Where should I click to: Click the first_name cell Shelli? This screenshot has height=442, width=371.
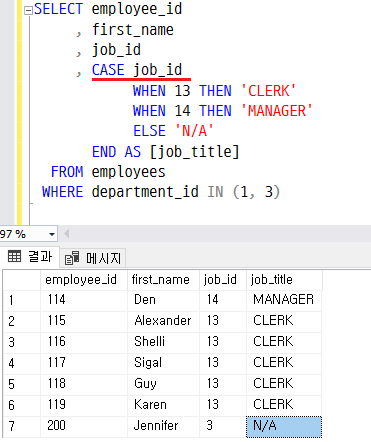pos(163,342)
